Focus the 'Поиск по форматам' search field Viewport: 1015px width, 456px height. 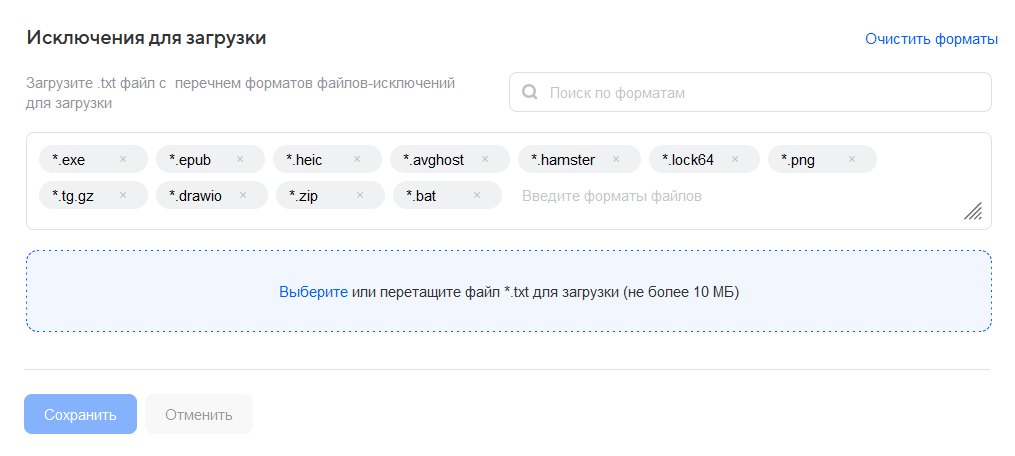(760, 93)
